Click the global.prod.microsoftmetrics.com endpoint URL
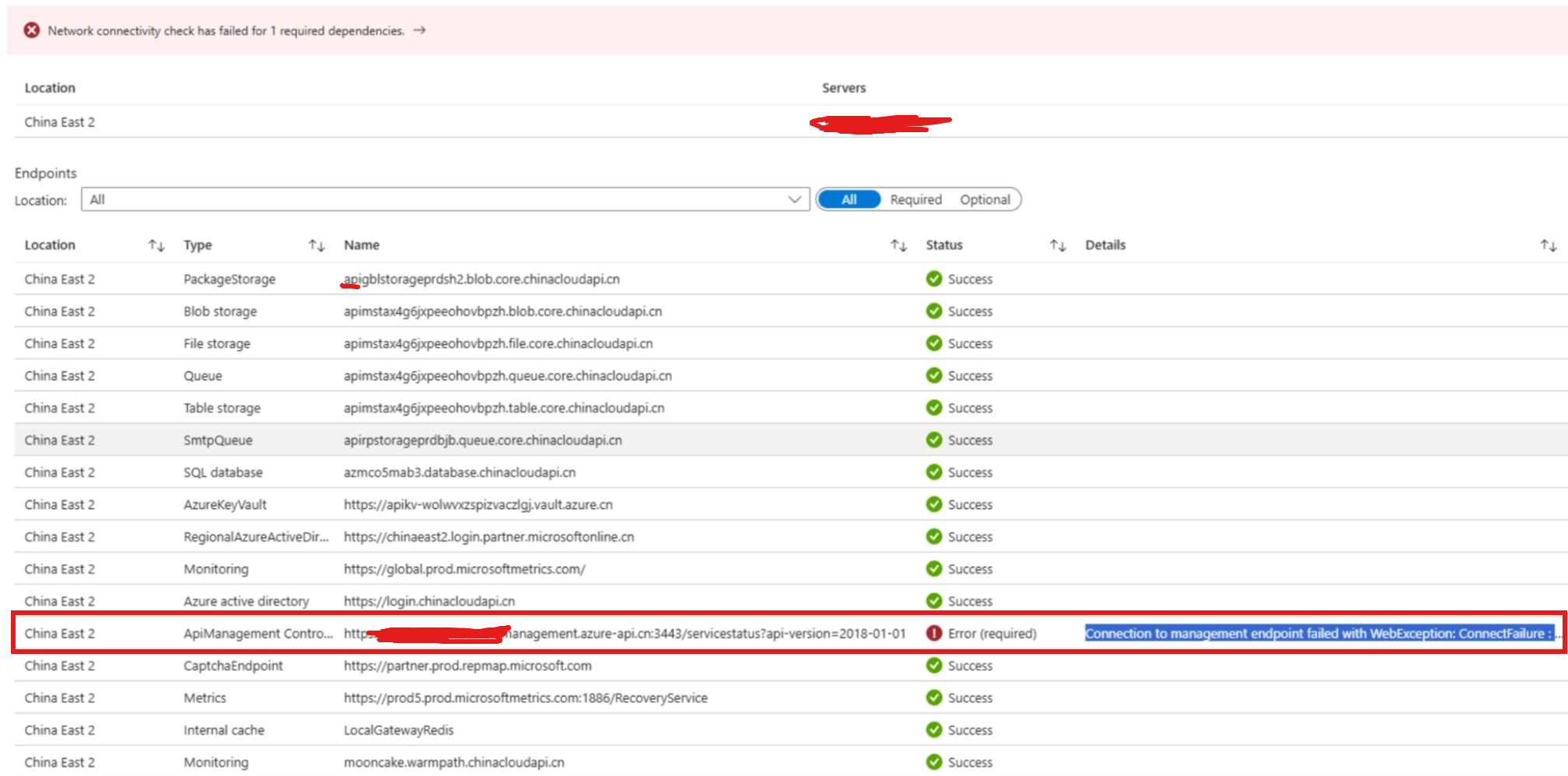 [x=464, y=569]
